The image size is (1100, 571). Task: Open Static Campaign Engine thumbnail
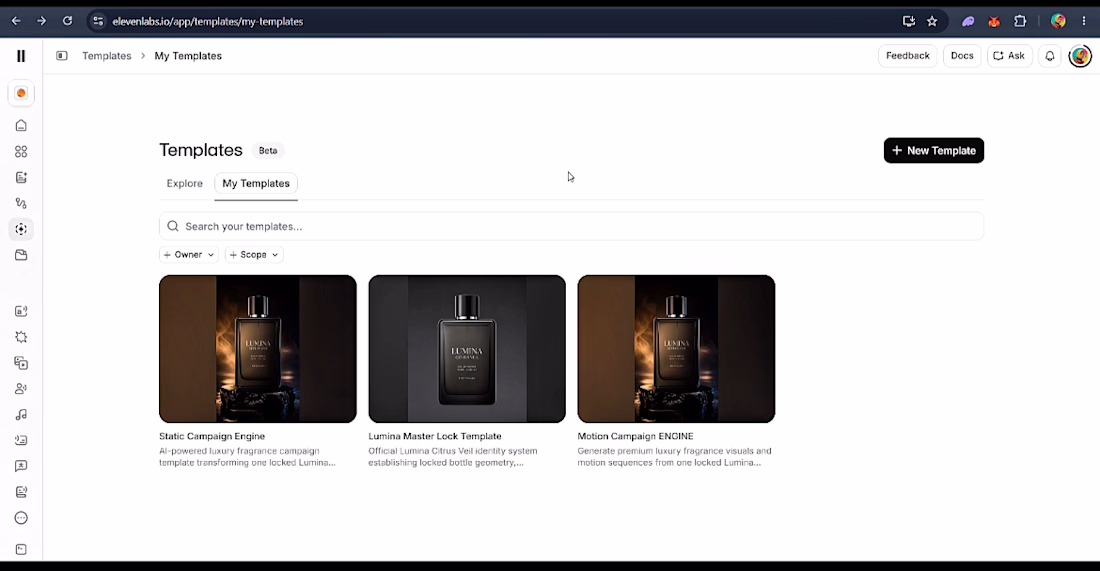click(257, 349)
